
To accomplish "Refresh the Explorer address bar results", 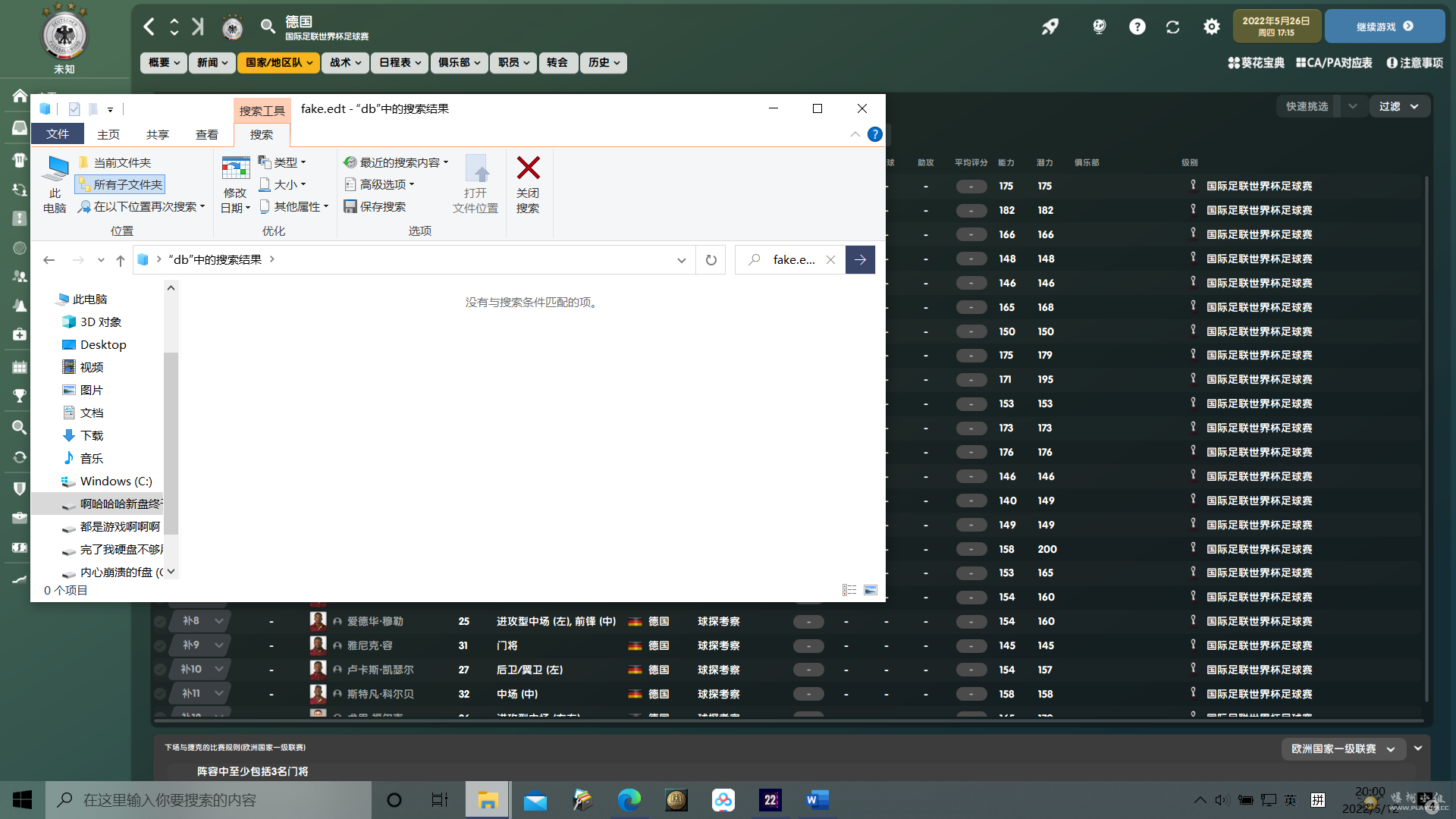I will click(711, 260).
